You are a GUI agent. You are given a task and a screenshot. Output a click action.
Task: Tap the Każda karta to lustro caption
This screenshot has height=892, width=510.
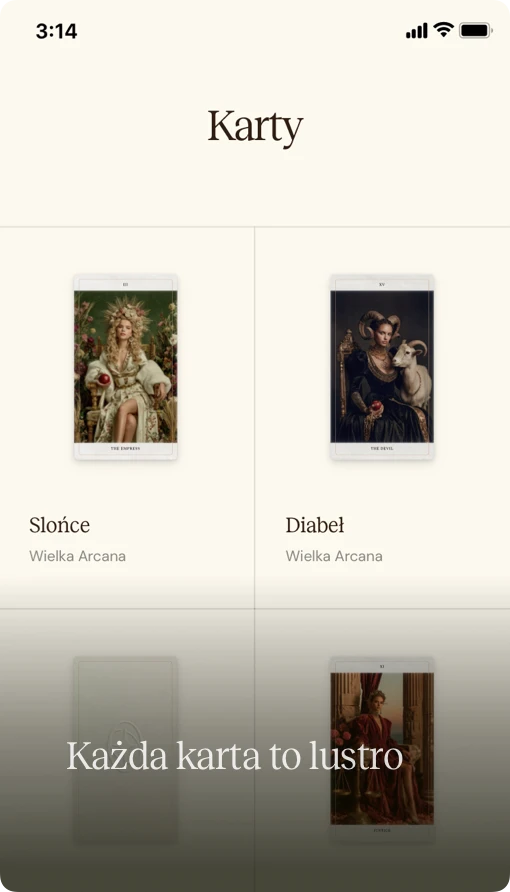[235, 756]
